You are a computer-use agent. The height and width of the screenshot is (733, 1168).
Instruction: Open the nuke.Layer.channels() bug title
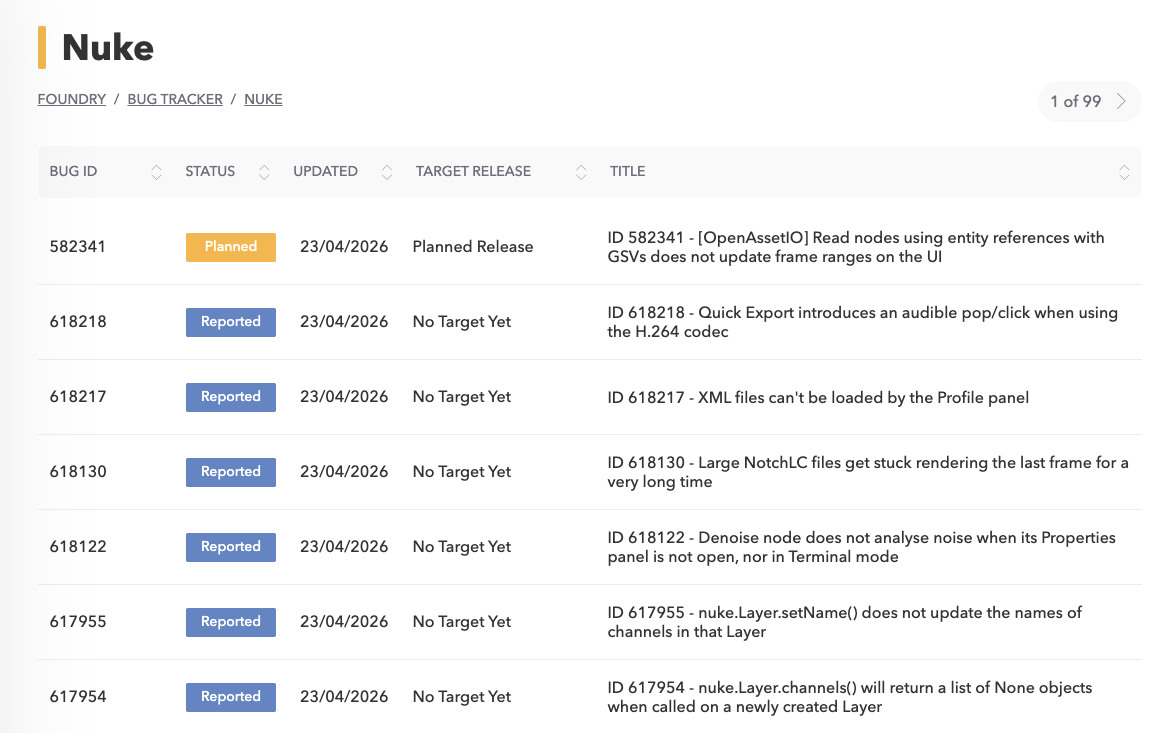click(850, 697)
